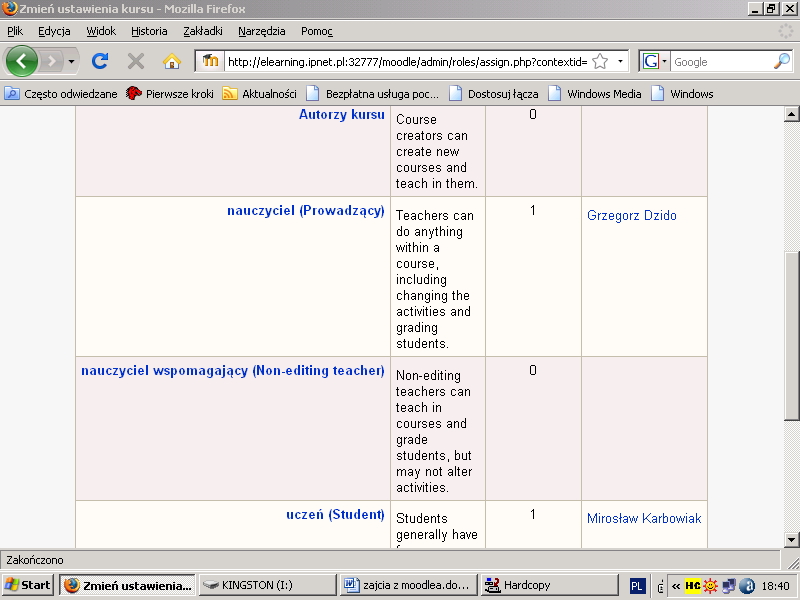The width and height of the screenshot is (800, 600).
Task: Open the nauczyciel (Prowadzący) role link
Action: point(306,211)
